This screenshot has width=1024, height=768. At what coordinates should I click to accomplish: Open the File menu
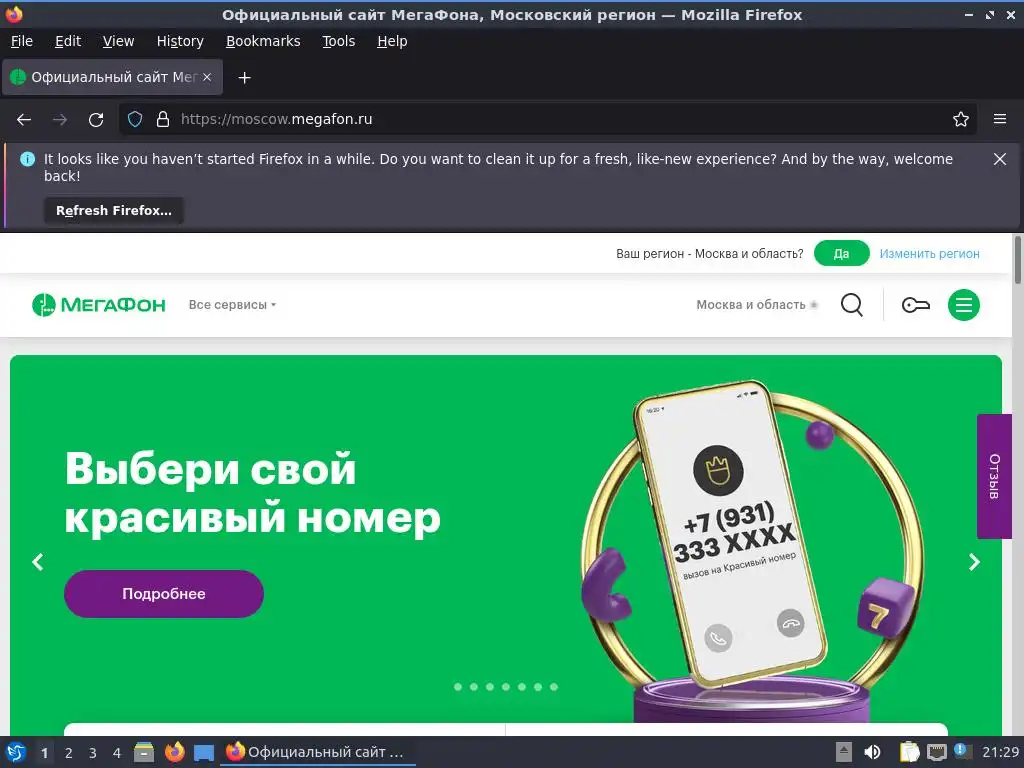[x=22, y=41]
